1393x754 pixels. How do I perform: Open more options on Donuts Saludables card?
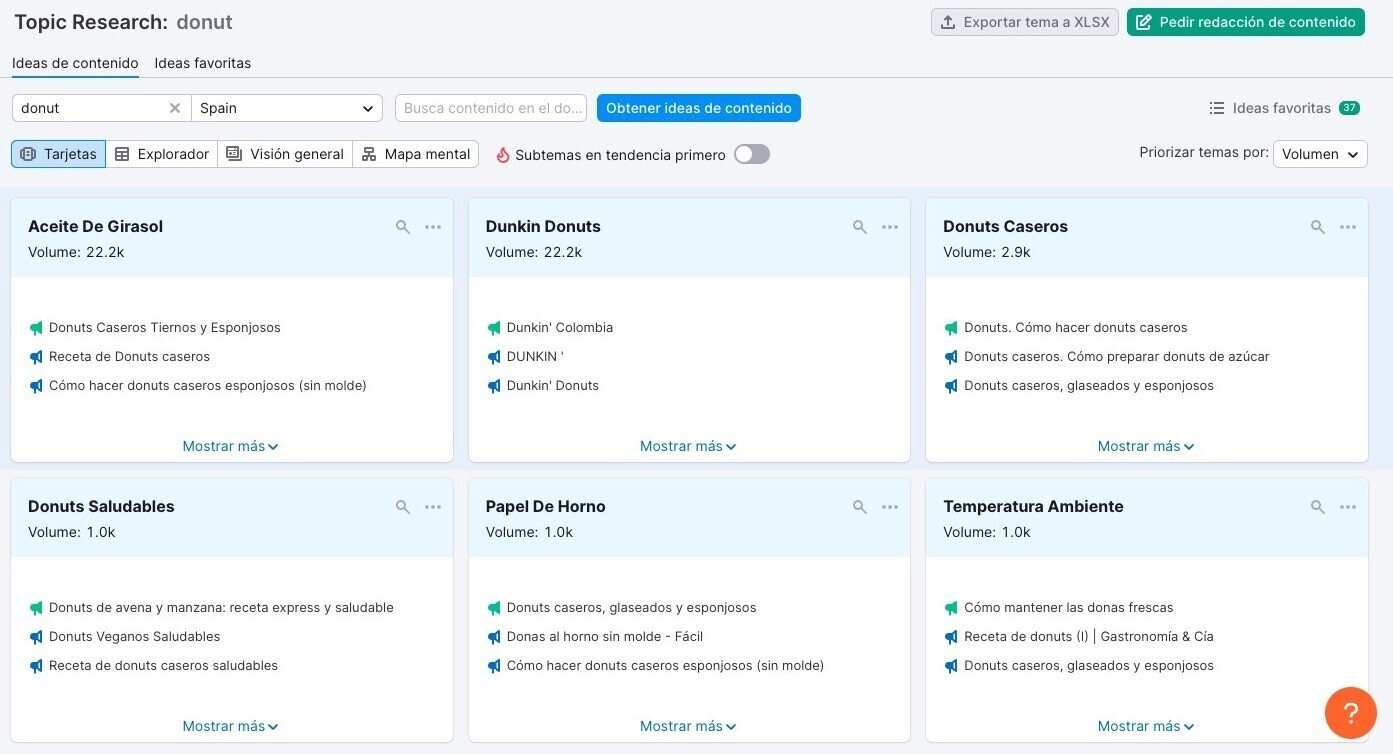click(433, 507)
